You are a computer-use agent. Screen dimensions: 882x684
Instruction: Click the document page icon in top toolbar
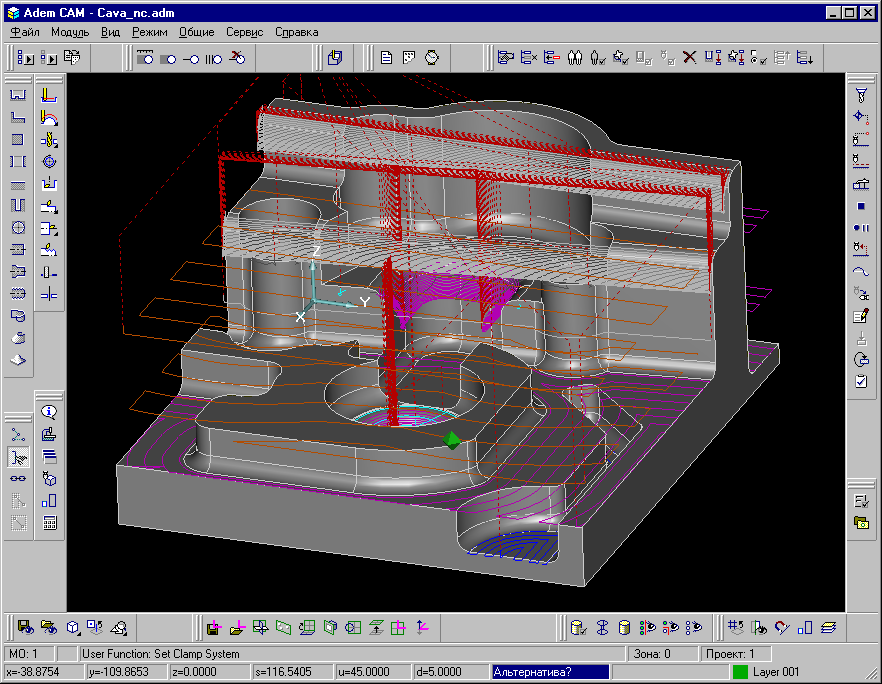click(x=386, y=57)
